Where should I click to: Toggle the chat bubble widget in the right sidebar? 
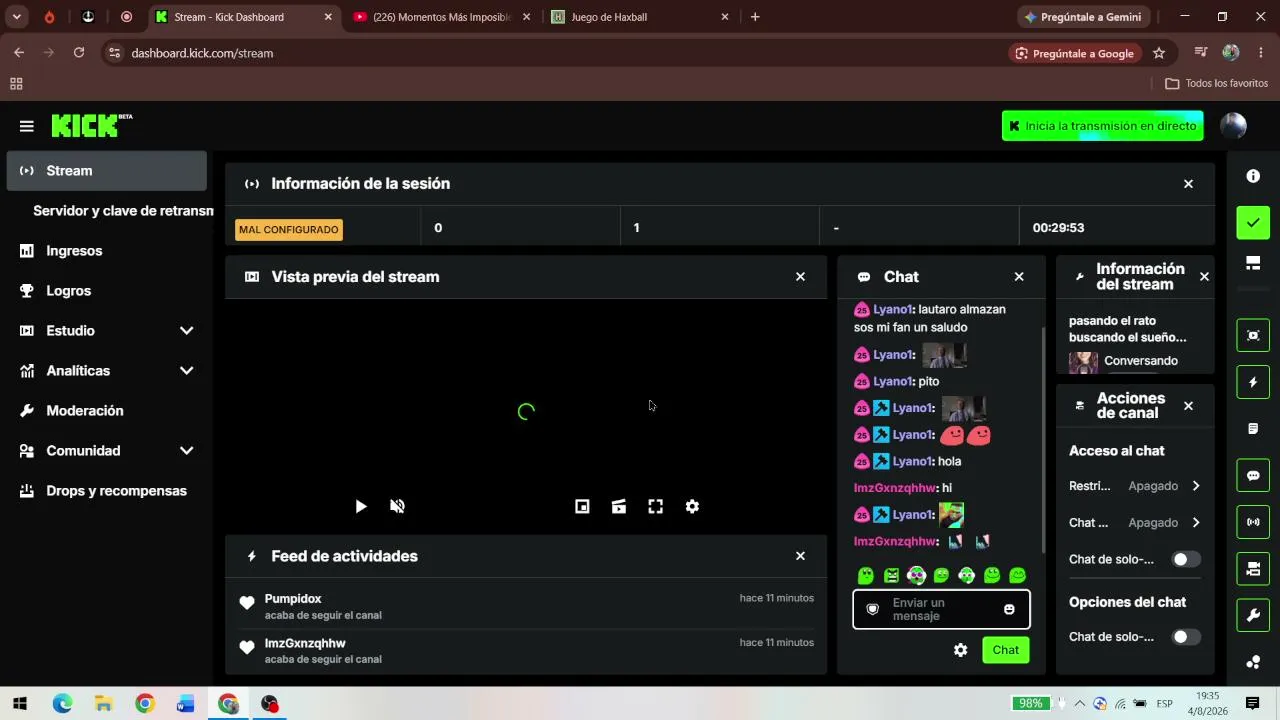[1253, 475]
